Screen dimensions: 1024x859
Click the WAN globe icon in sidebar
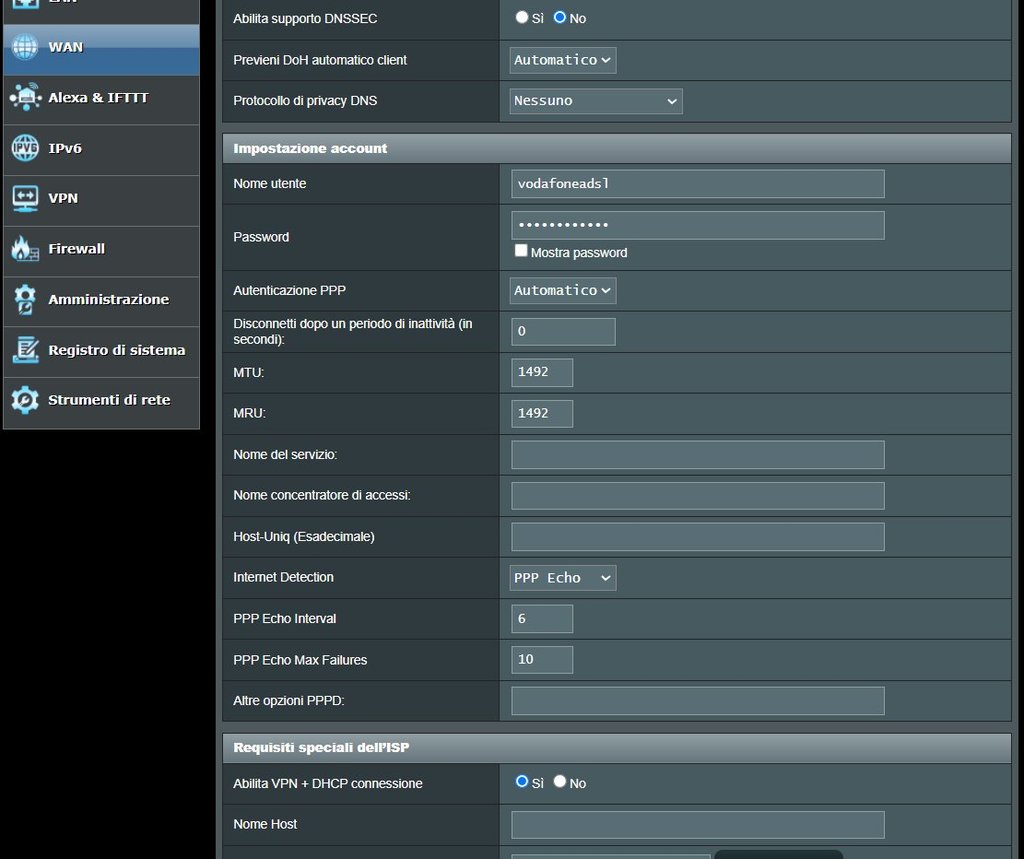25,47
